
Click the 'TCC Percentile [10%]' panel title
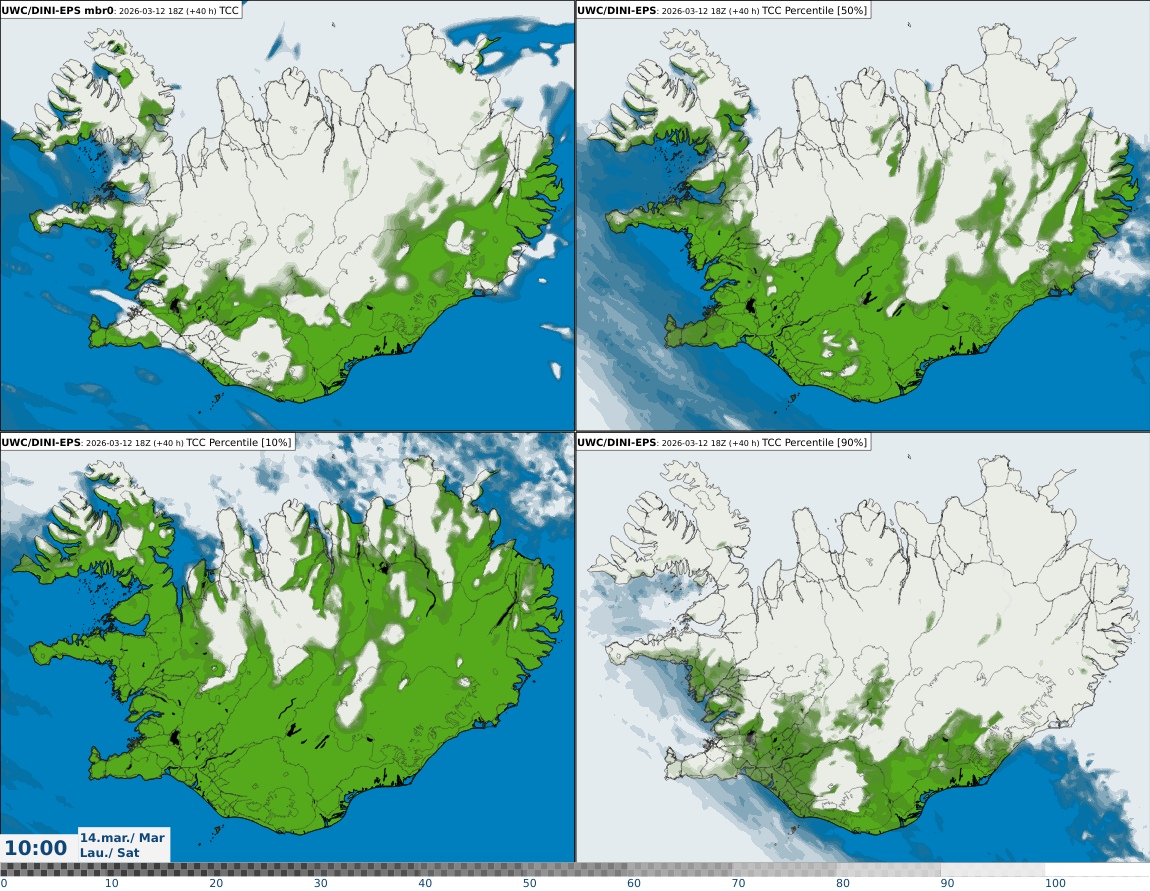click(x=147, y=442)
